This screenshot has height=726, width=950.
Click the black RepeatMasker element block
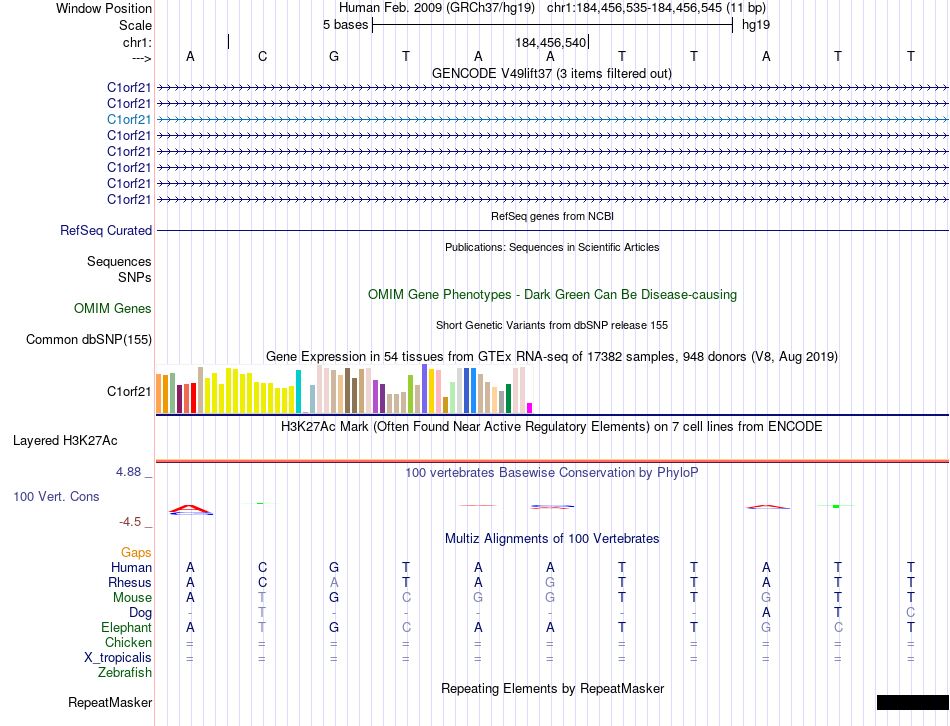[912, 702]
